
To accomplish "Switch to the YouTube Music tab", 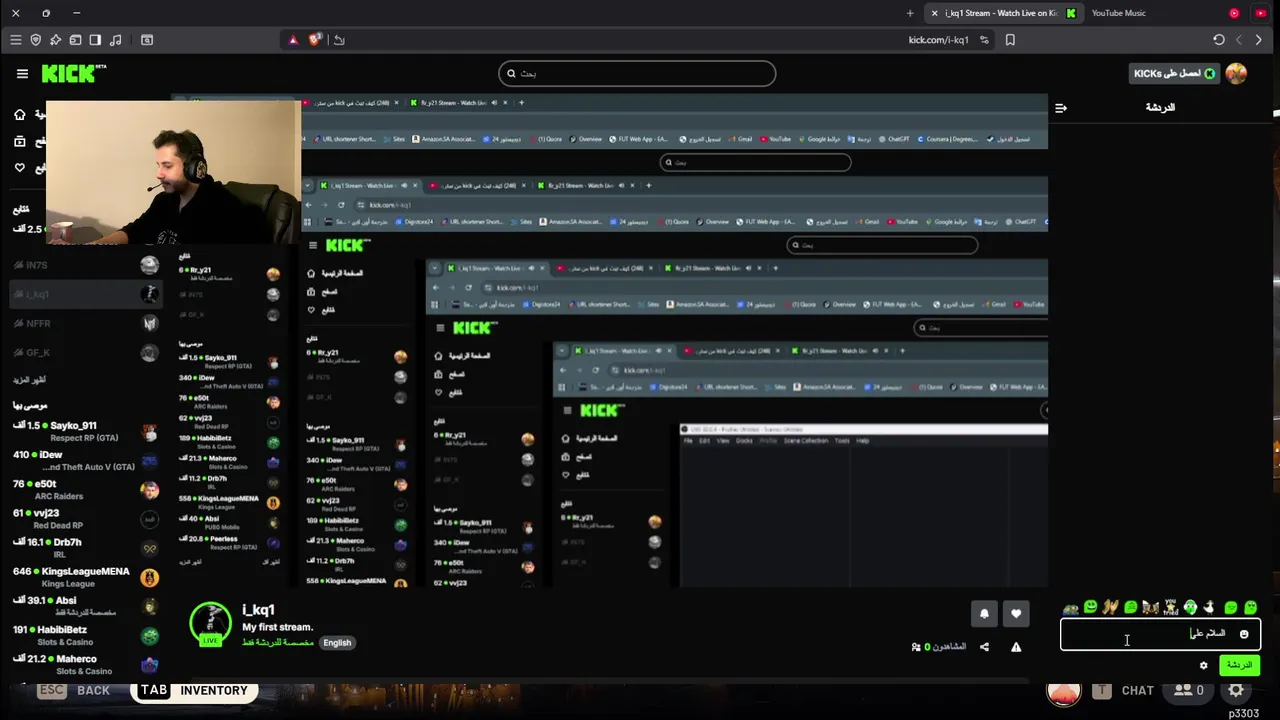I will [x=1118, y=13].
